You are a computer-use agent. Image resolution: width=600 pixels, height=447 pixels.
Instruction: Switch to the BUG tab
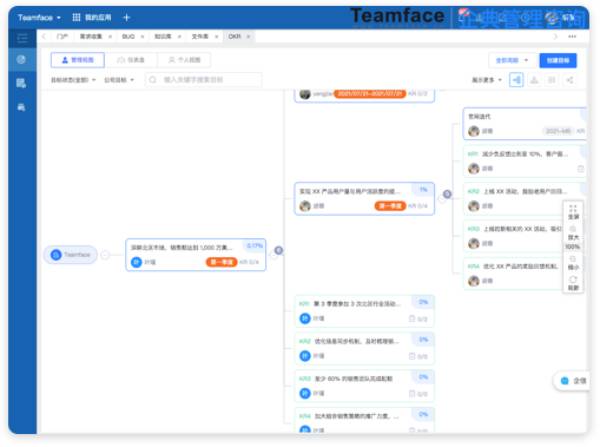point(128,37)
